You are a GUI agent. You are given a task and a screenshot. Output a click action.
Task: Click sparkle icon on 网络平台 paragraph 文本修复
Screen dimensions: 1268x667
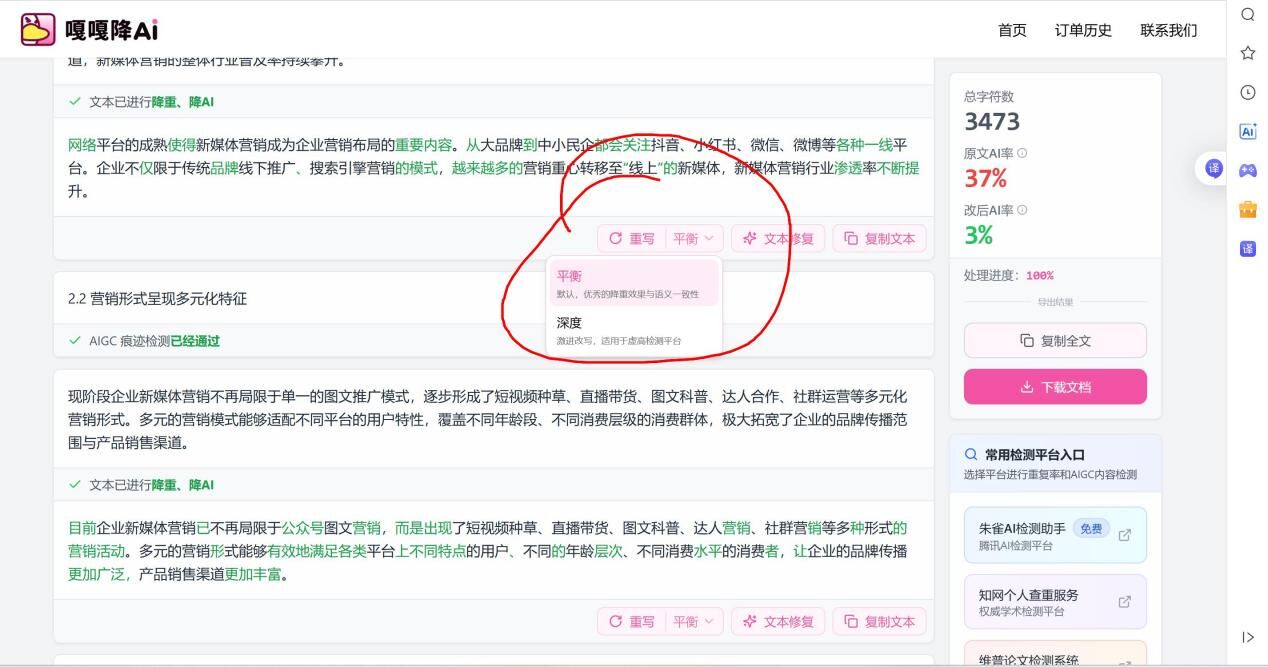tap(749, 239)
